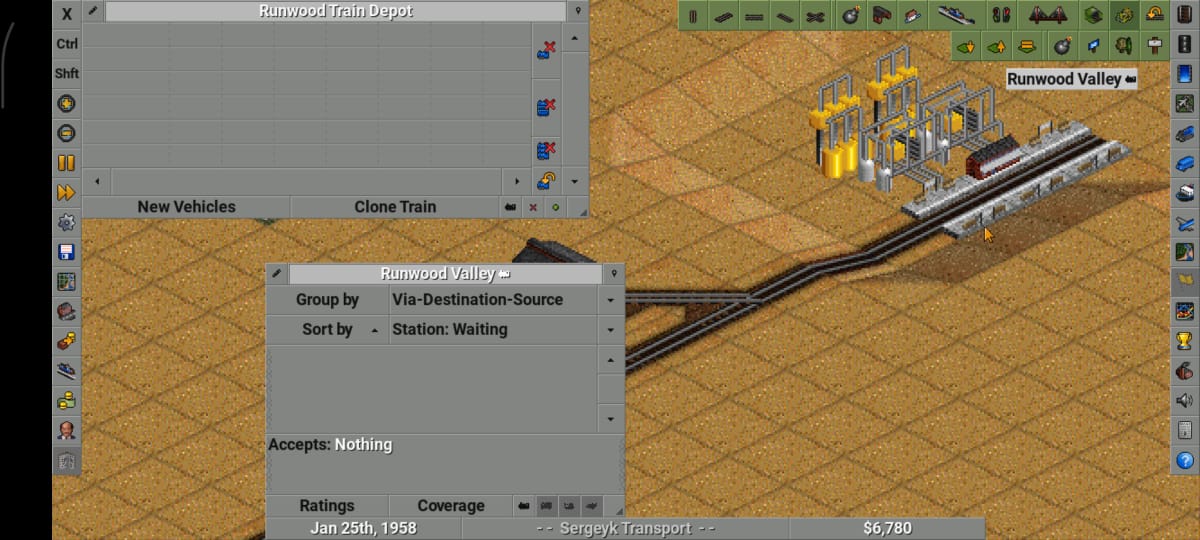
Task: Toggle the Shft modifier button
Action: (x=67, y=74)
